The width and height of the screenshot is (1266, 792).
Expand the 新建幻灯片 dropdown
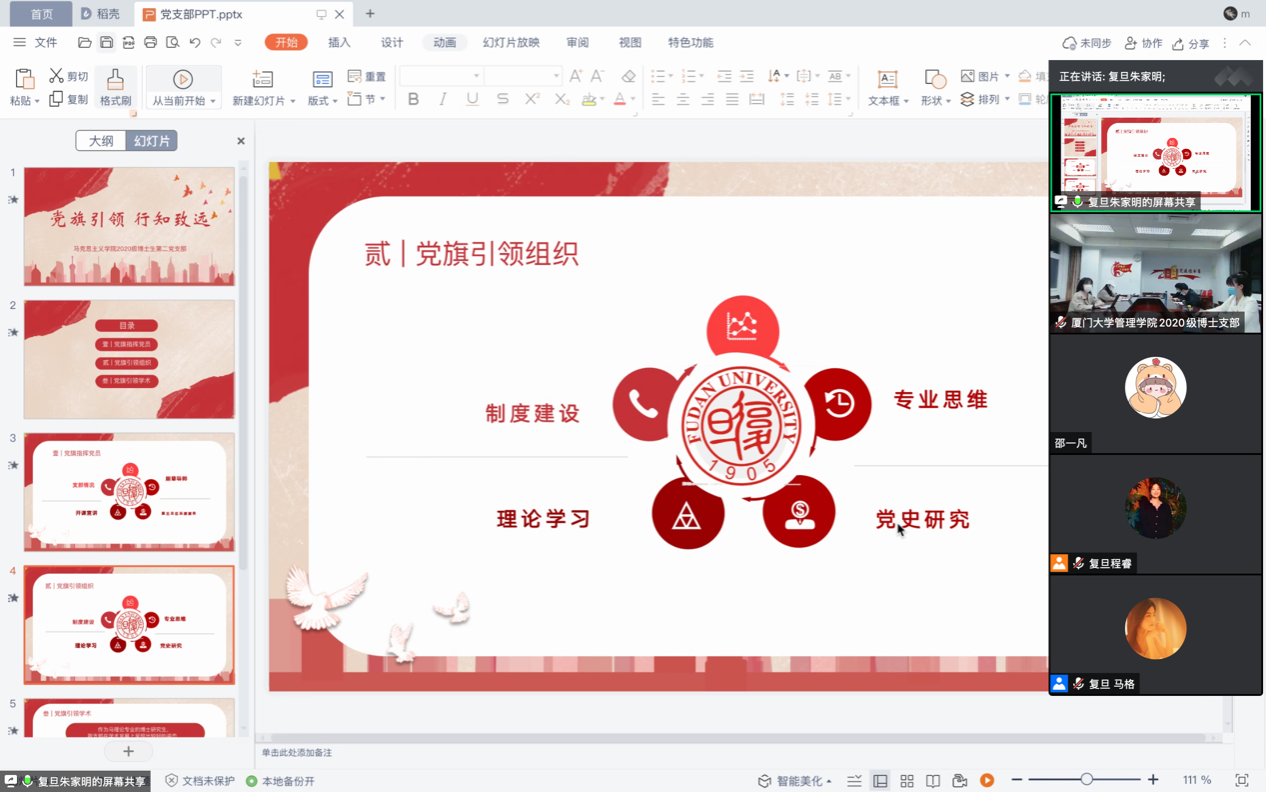pos(293,101)
